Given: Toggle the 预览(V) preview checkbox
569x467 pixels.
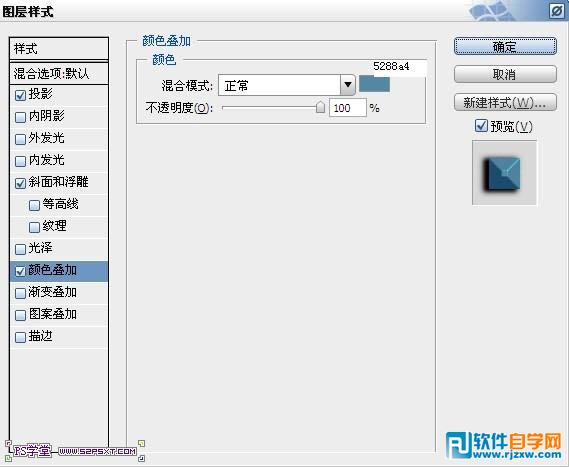Looking at the screenshot, I should point(481,126).
